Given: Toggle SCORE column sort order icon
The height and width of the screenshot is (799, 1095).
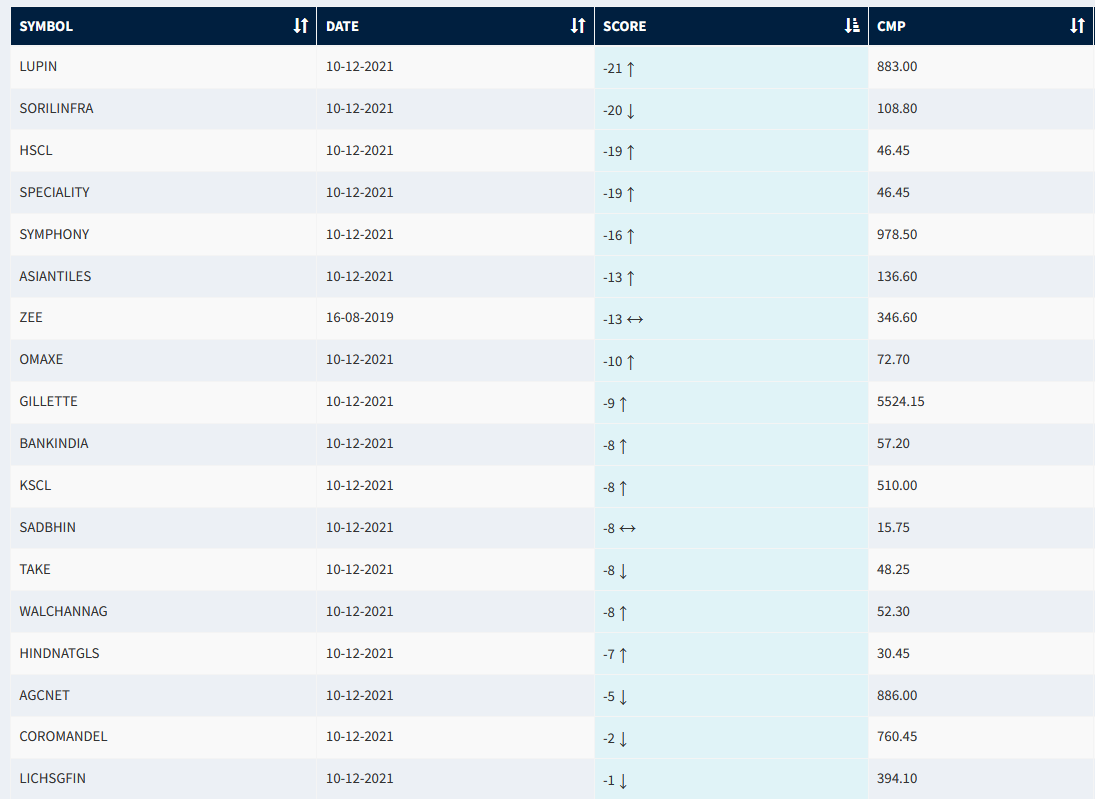Looking at the screenshot, I should click(x=852, y=26).
